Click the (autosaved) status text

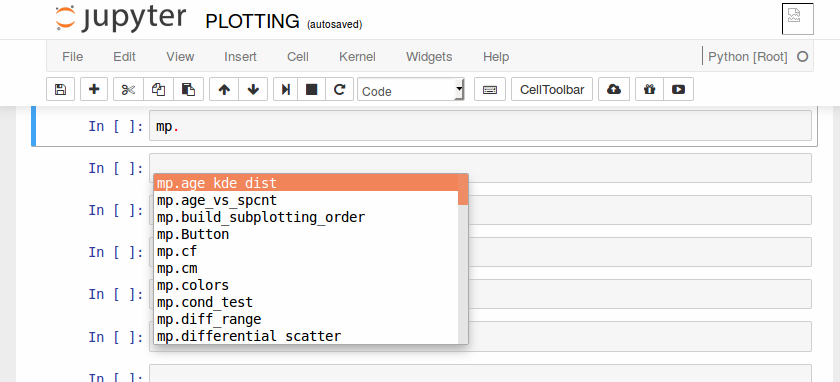click(334, 25)
